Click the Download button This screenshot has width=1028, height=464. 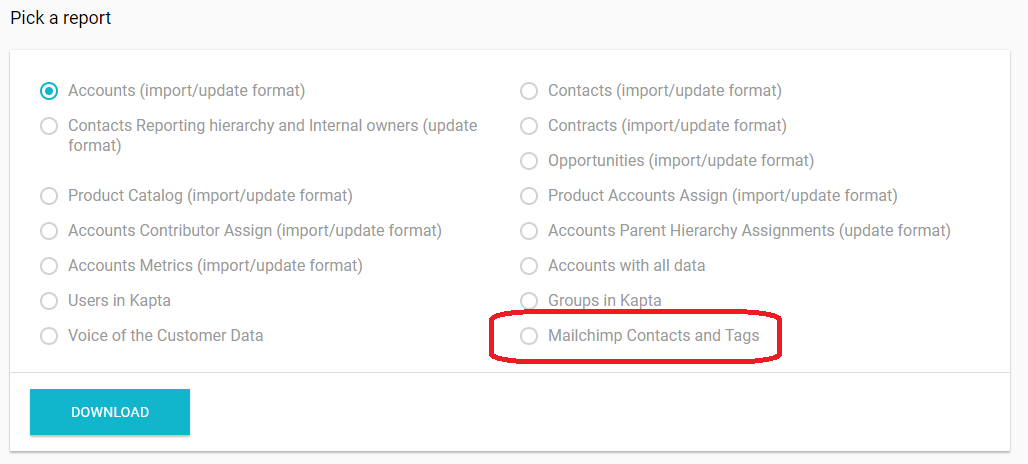tap(110, 412)
